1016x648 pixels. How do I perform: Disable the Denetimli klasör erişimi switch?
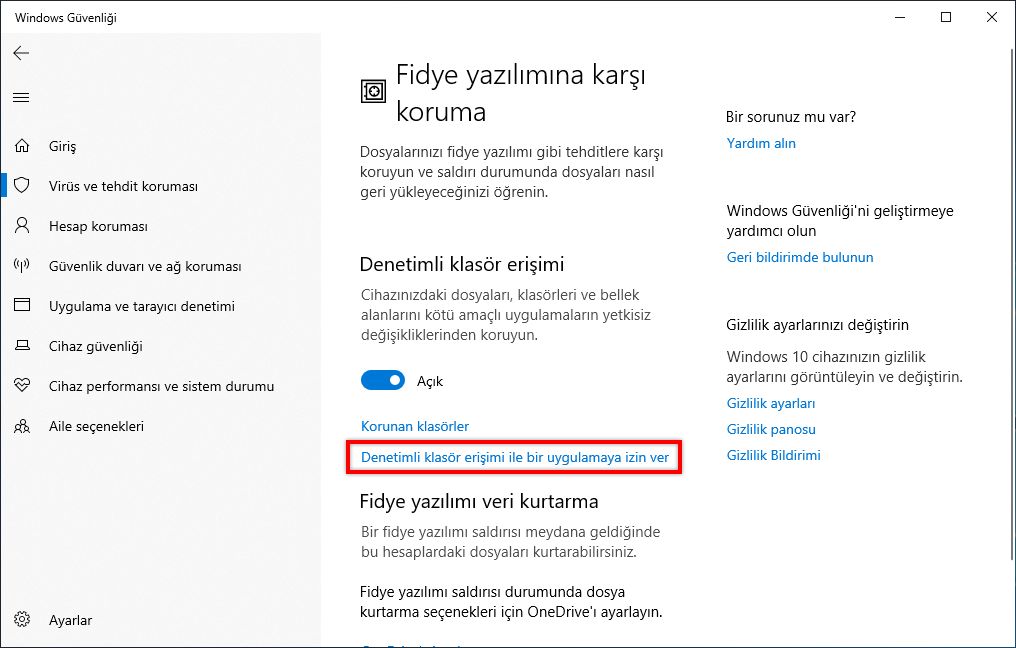click(383, 381)
